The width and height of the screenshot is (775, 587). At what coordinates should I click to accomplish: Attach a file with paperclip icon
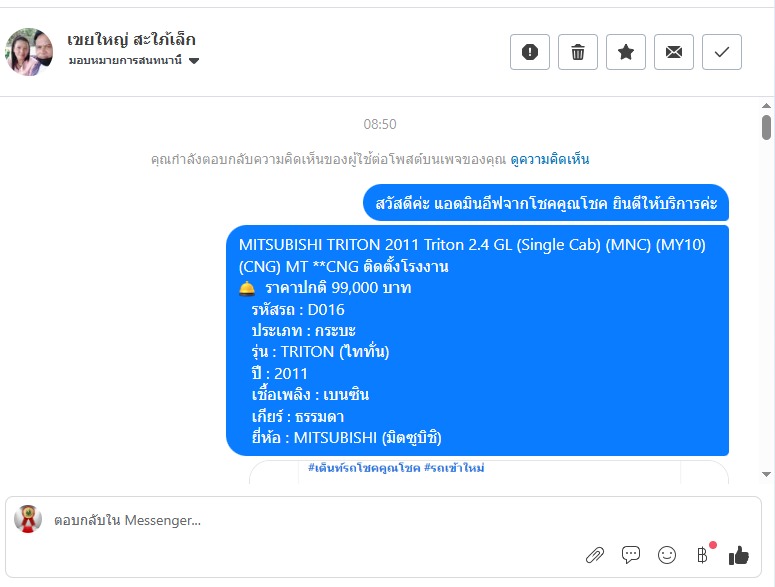[595, 555]
